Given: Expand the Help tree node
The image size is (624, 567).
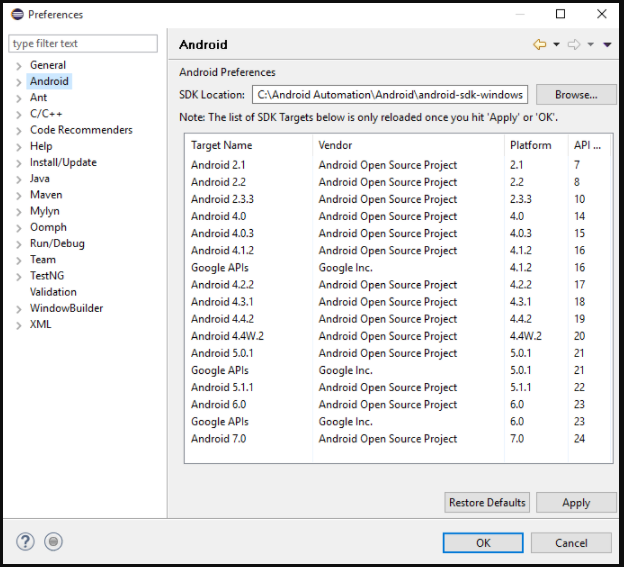Looking at the screenshot, I should (x=19, y=147).
